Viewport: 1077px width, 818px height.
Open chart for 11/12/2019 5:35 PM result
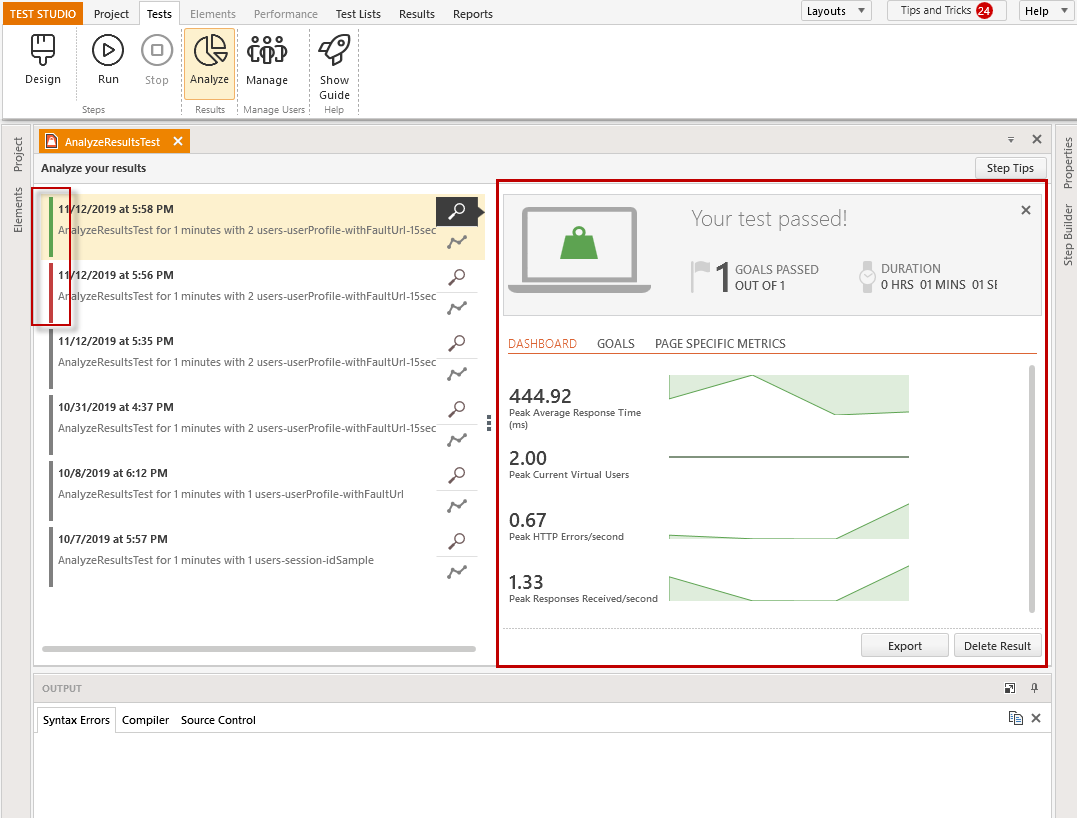(x=457, y=374)
